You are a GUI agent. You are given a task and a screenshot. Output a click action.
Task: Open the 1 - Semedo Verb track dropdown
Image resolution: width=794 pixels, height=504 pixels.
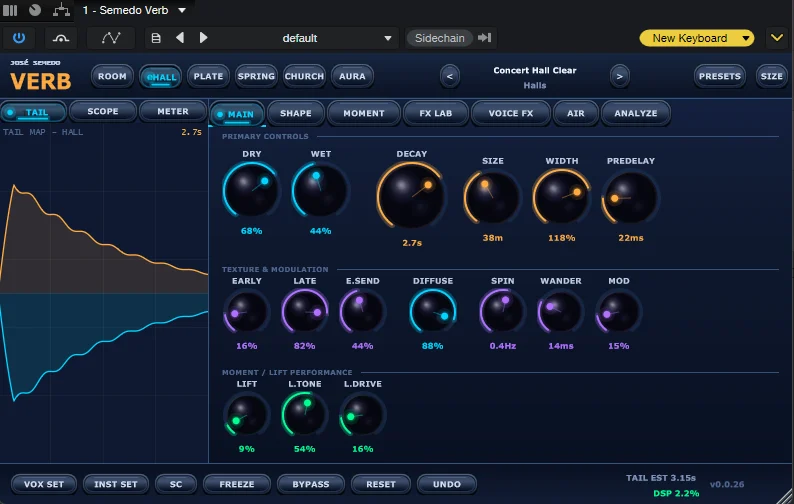click(135, 10)
